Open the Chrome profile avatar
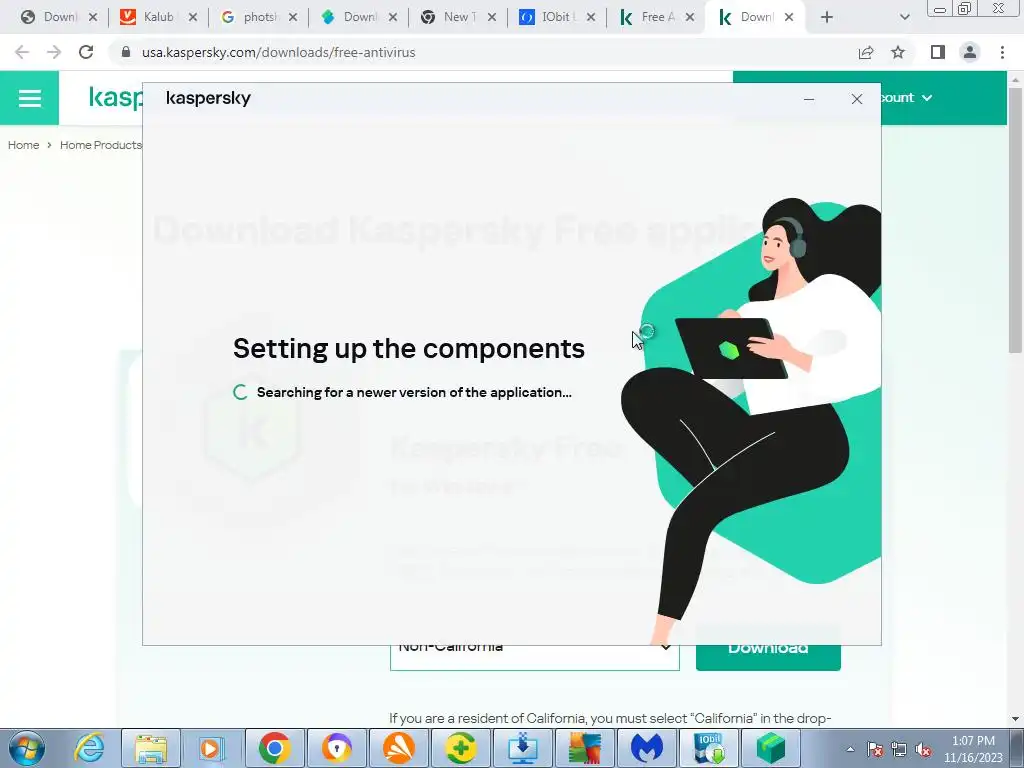 tap(970, 52)
